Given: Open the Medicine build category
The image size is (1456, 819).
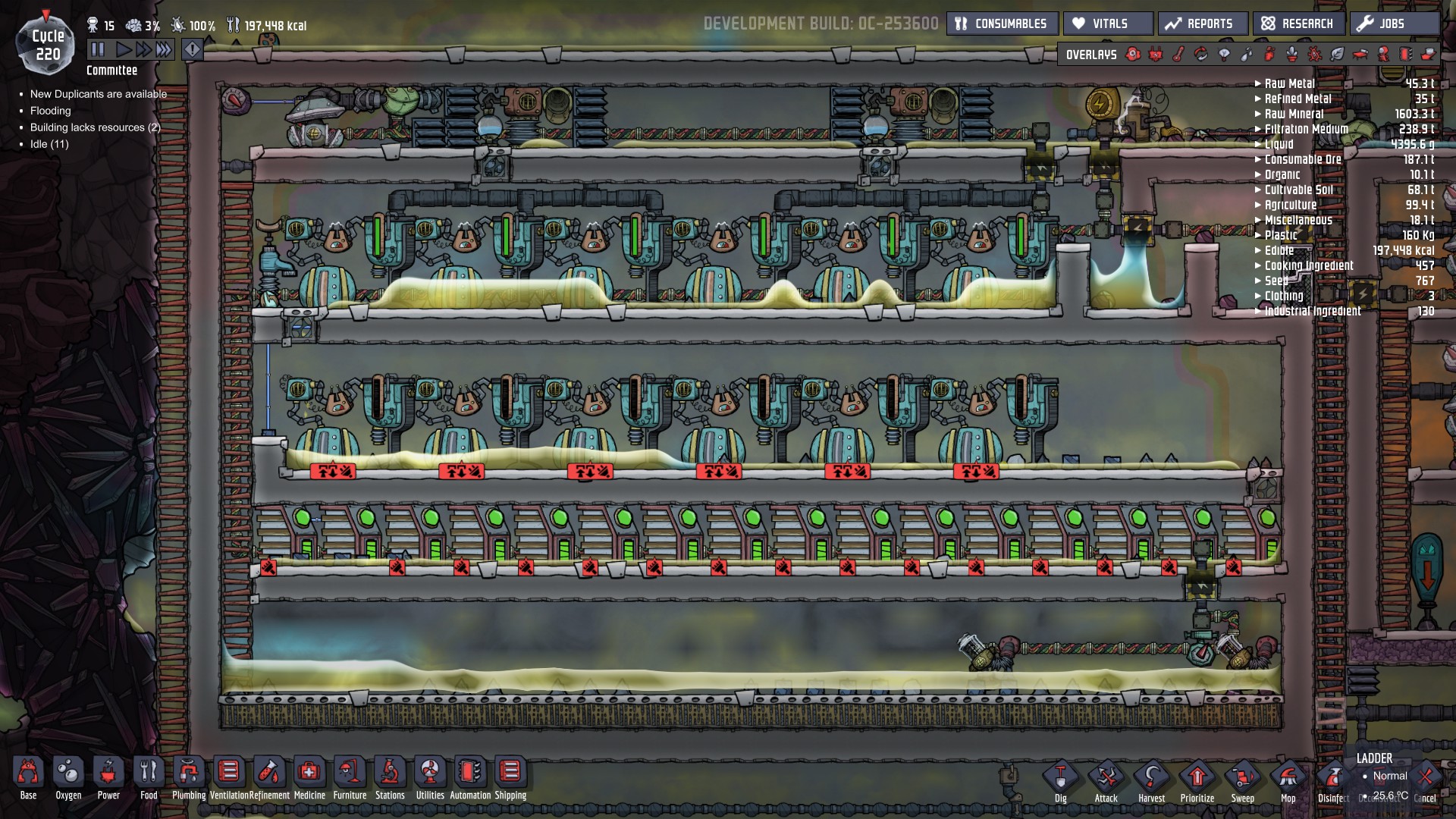Looking at the screenshot, I should click(x=309, y=773).
